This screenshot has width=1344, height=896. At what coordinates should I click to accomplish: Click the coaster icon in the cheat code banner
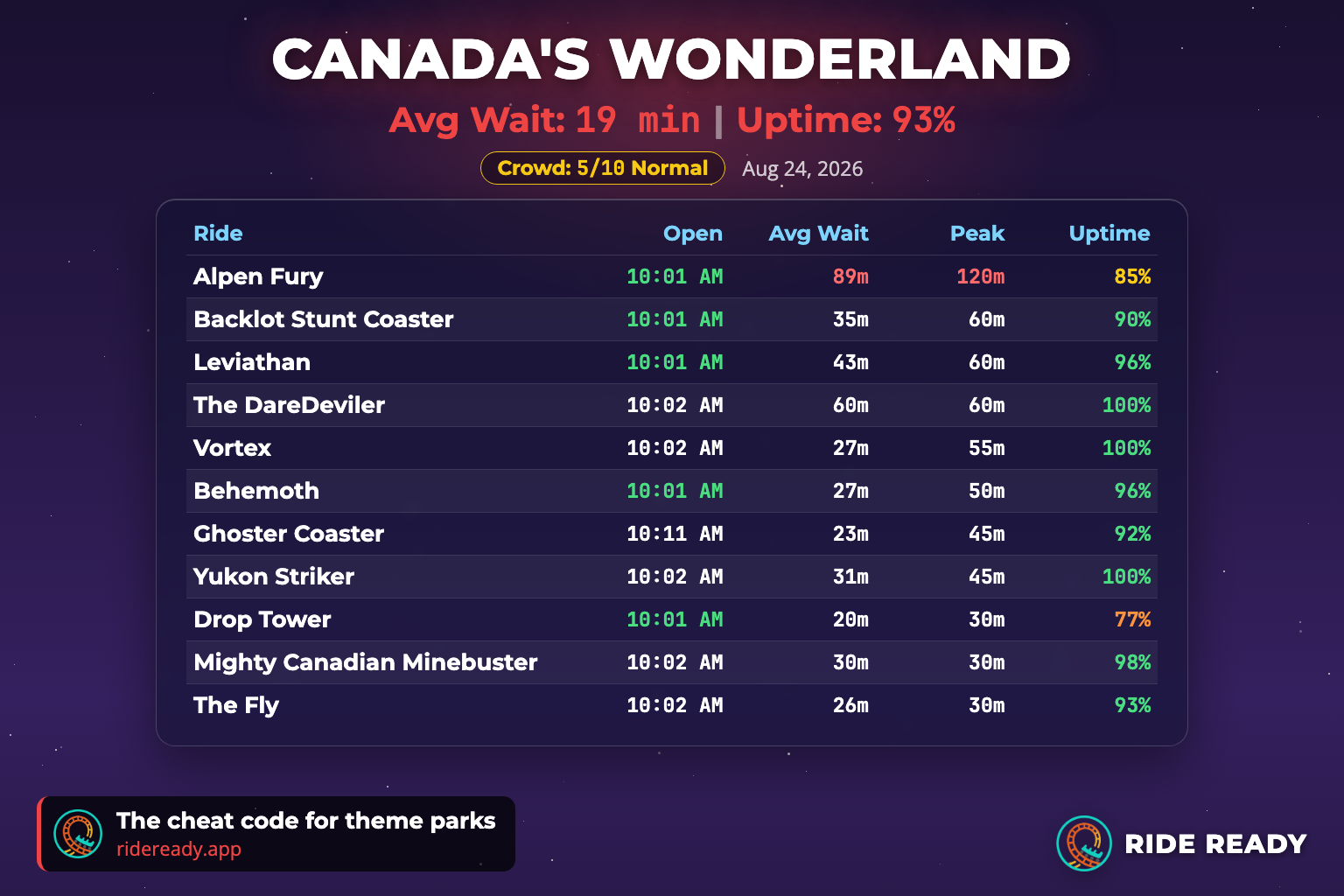(78, 834)
